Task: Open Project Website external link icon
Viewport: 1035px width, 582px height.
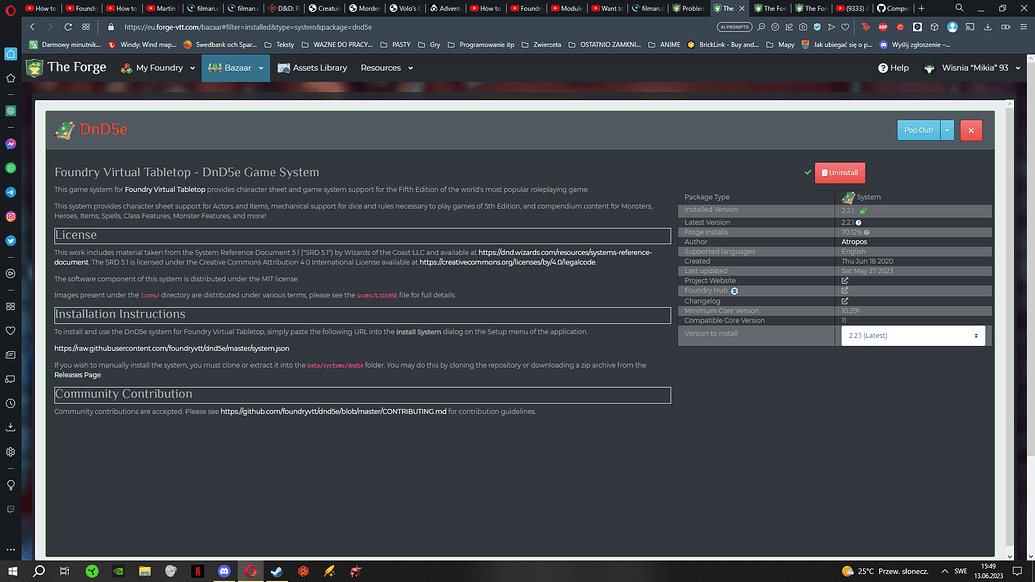Action: (x=844, y=280)
